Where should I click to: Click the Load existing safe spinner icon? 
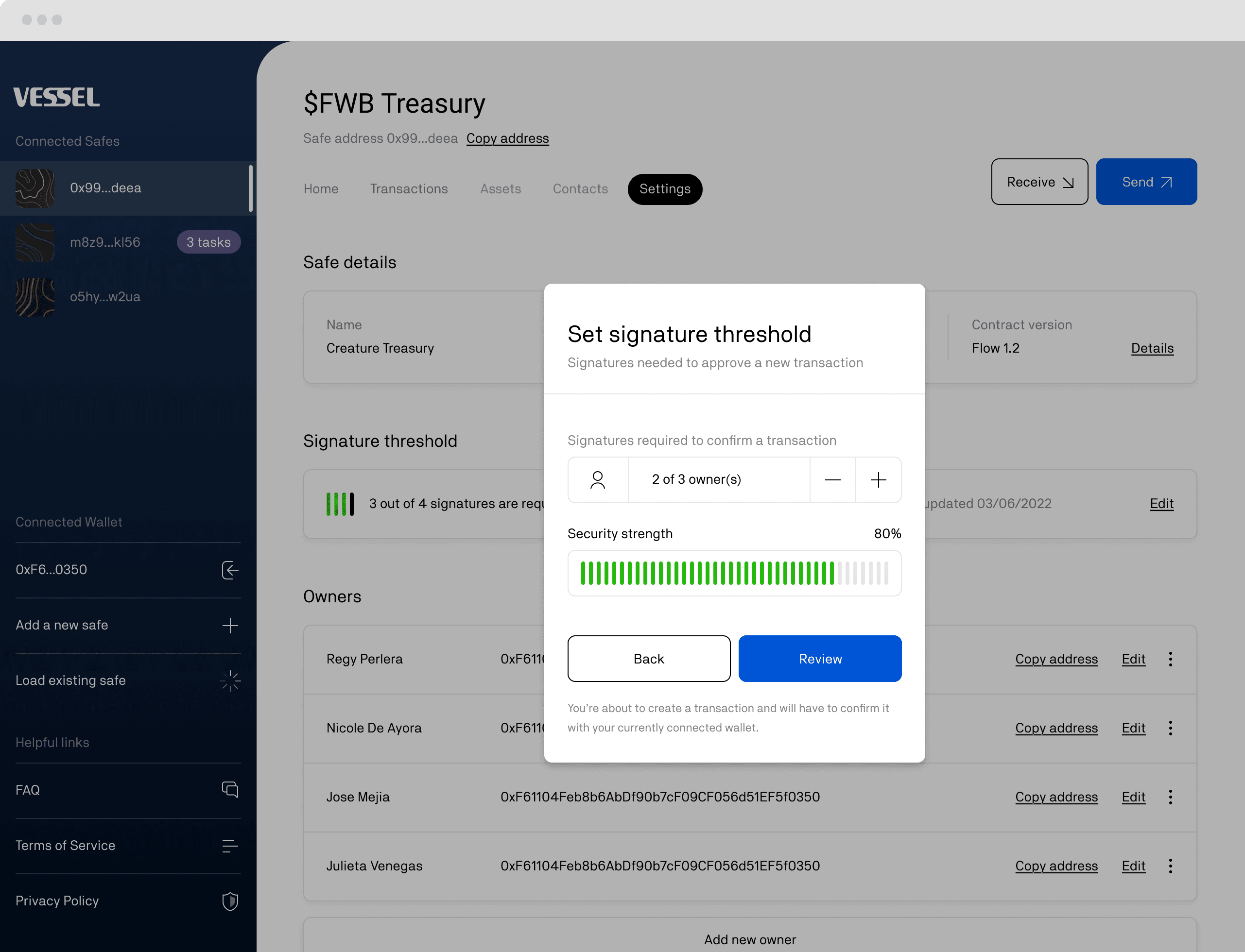click(x=229, y=680)
